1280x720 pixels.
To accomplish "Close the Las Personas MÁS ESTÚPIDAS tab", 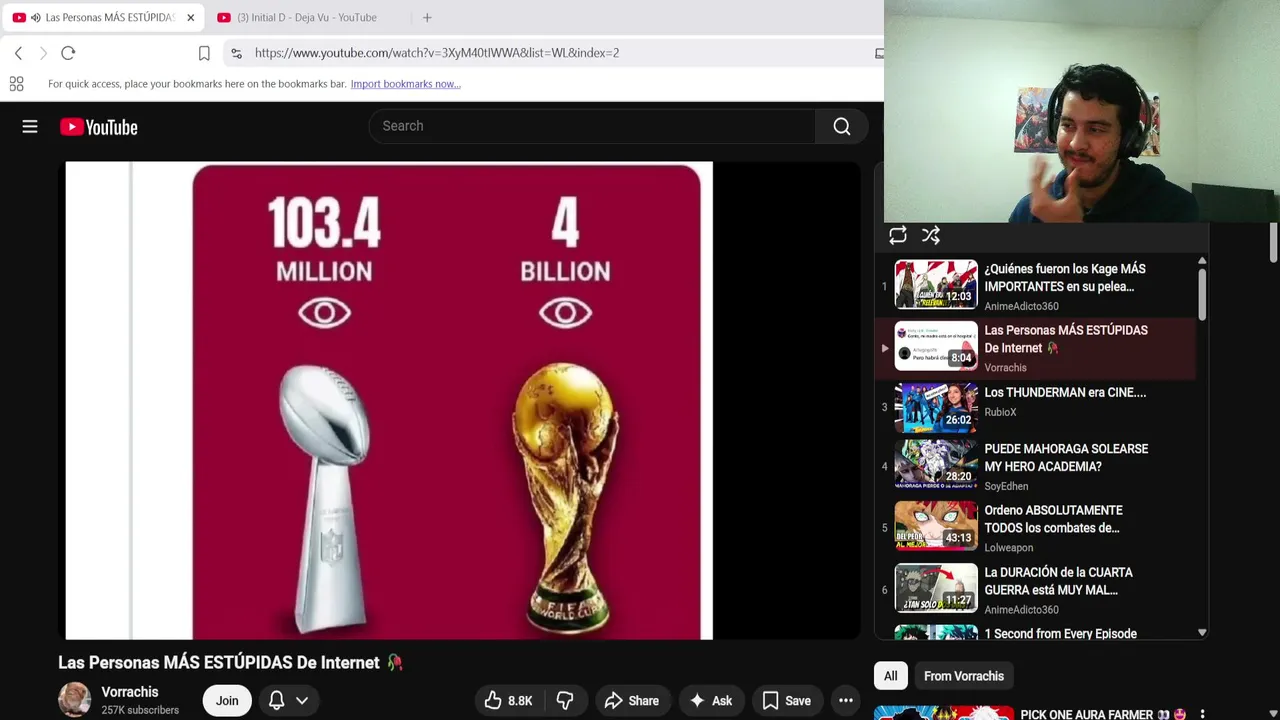I will pyautogui.click(x=190, y=17).
